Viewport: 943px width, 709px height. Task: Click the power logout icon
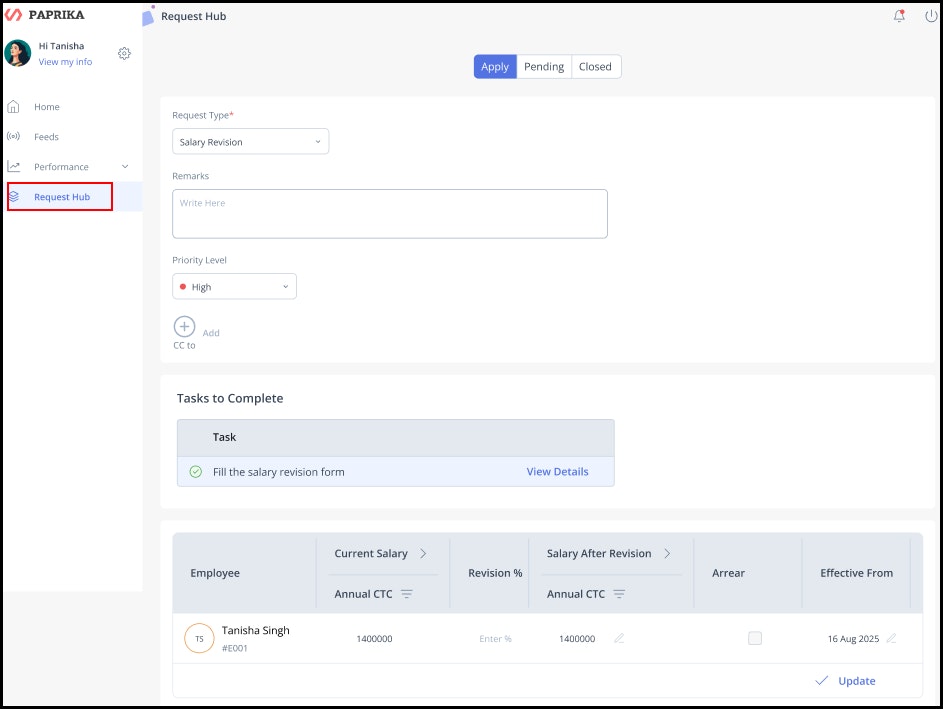(931, 16)
